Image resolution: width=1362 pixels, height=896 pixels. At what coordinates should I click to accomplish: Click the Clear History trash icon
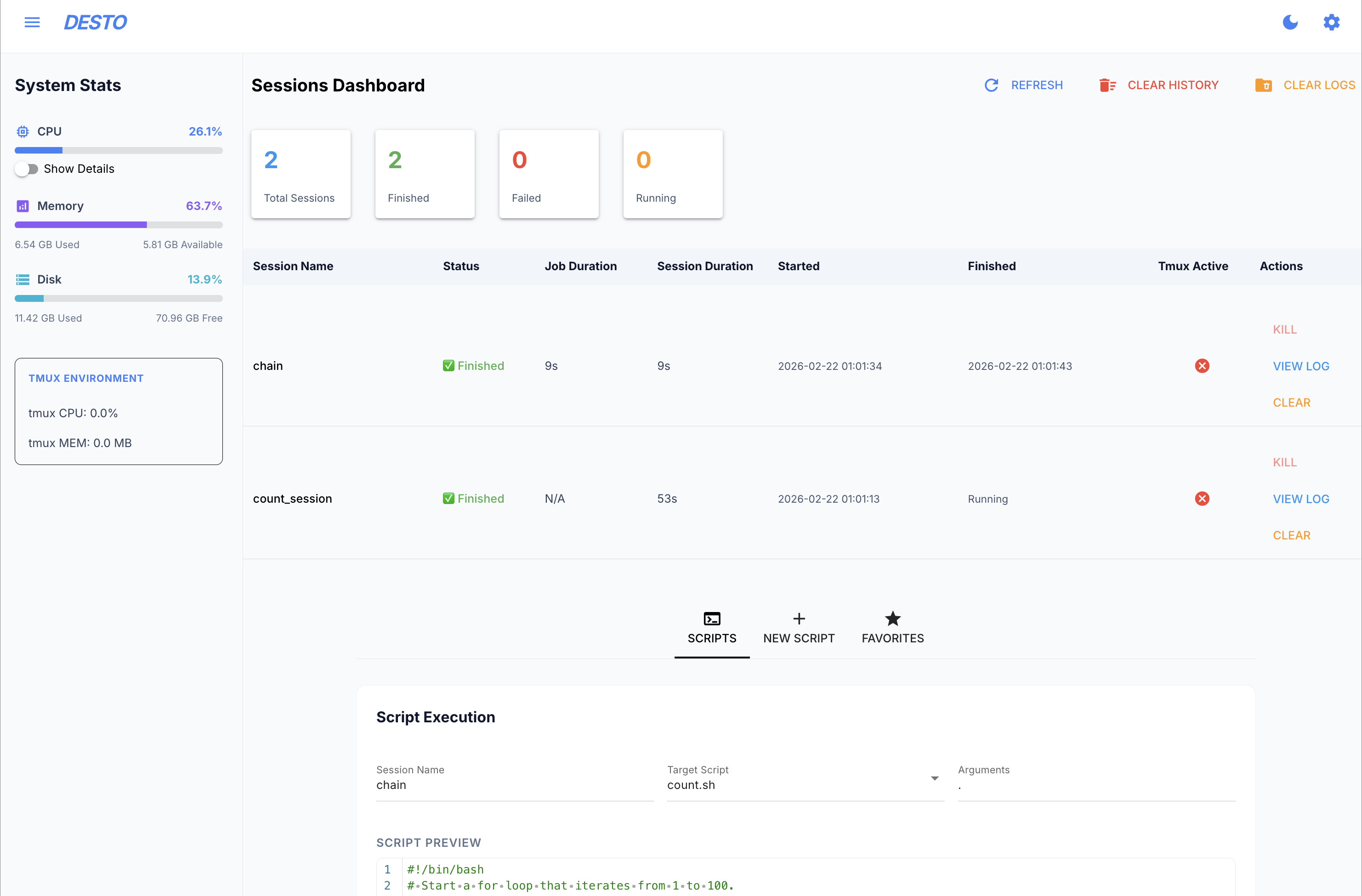coord(1107,85)
